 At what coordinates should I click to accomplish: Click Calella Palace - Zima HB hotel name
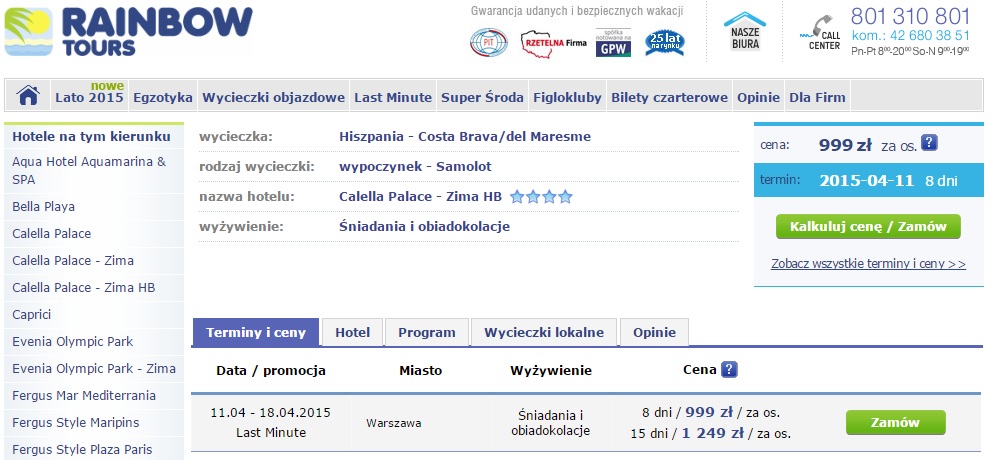point(420,197)
